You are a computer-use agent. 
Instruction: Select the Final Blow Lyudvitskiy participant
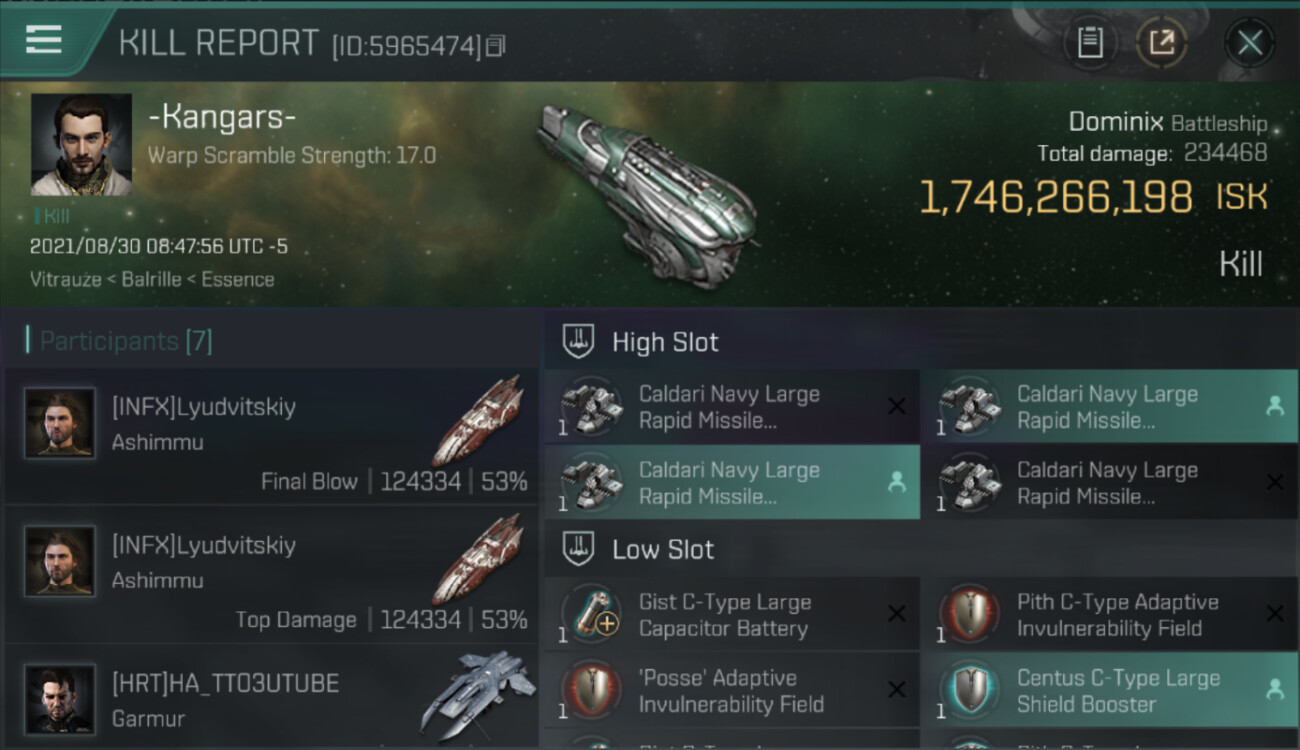pos(271,437)
